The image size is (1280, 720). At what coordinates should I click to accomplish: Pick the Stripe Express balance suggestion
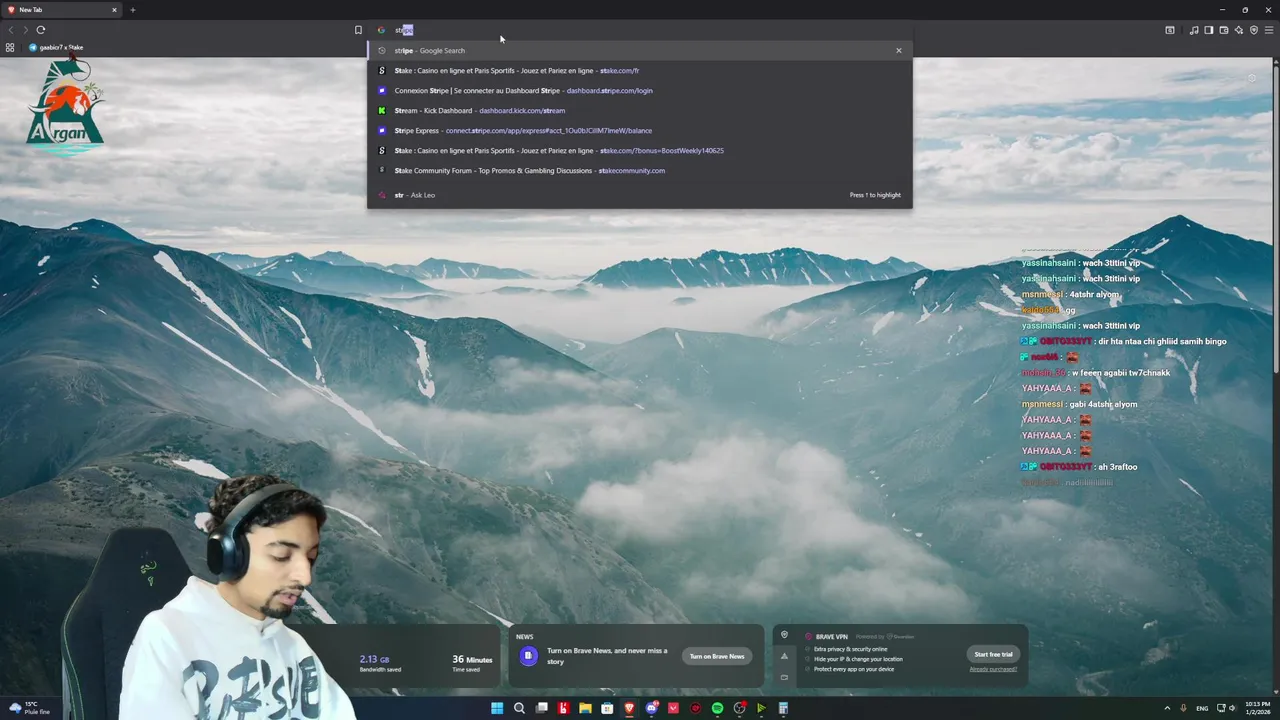pos(640,130)
